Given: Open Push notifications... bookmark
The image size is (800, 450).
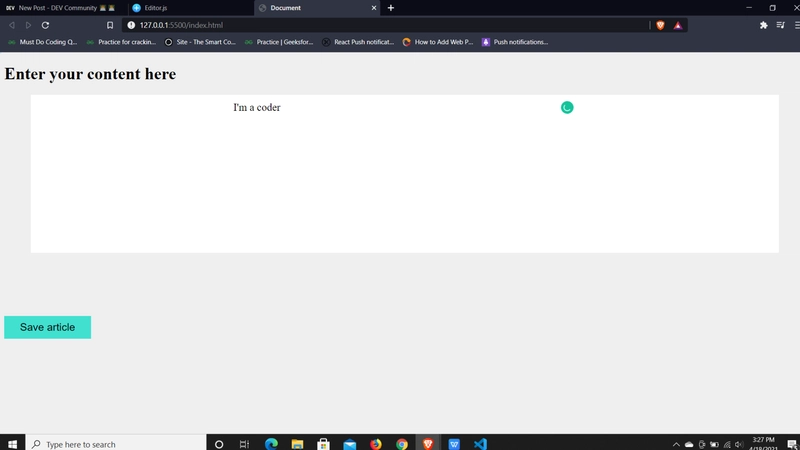Looking at the screenshot, I should (x=515, y=42).
